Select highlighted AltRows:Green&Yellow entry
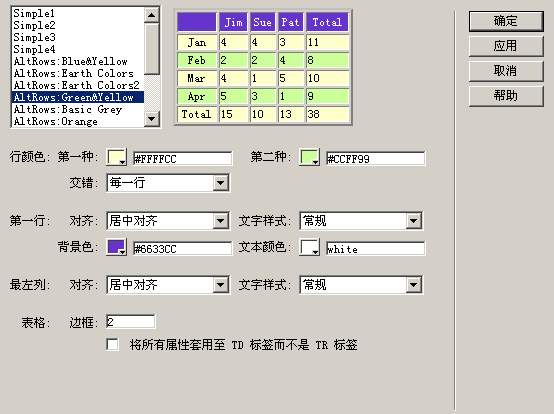Screen dimensions: 554x414 [x=78, y=97]
